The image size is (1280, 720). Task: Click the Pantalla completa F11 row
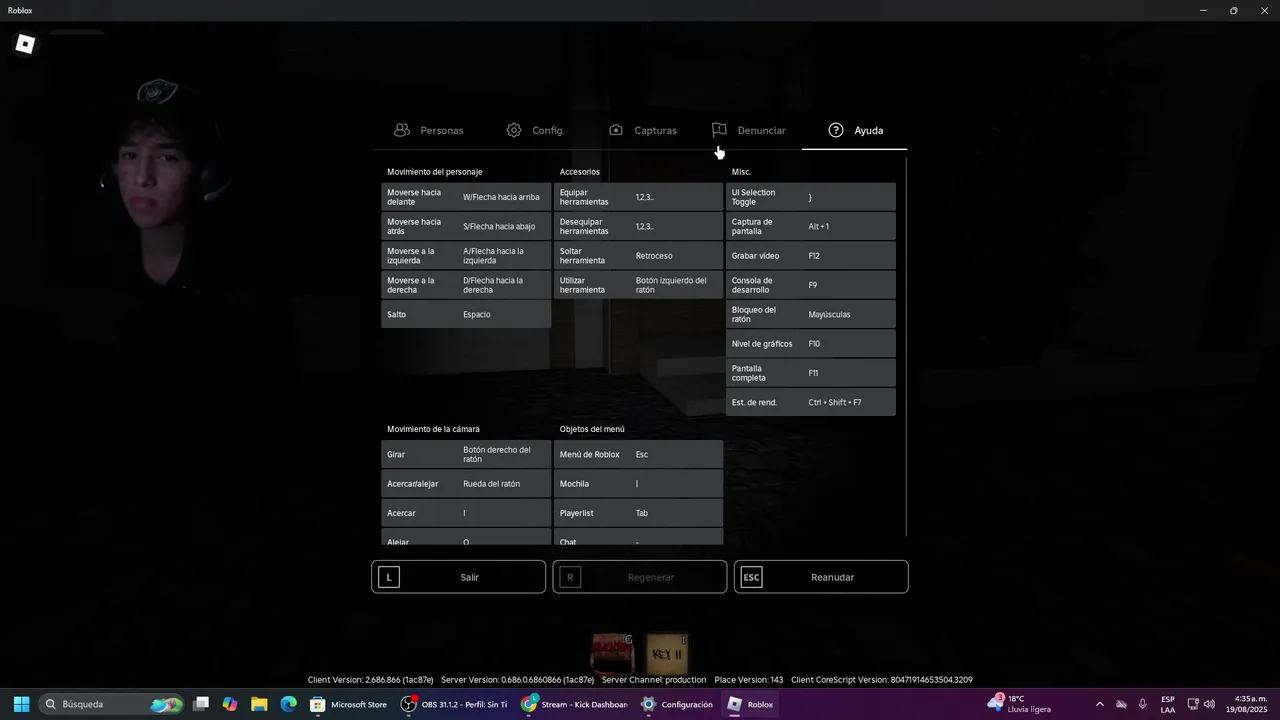(x=811, y=373)
